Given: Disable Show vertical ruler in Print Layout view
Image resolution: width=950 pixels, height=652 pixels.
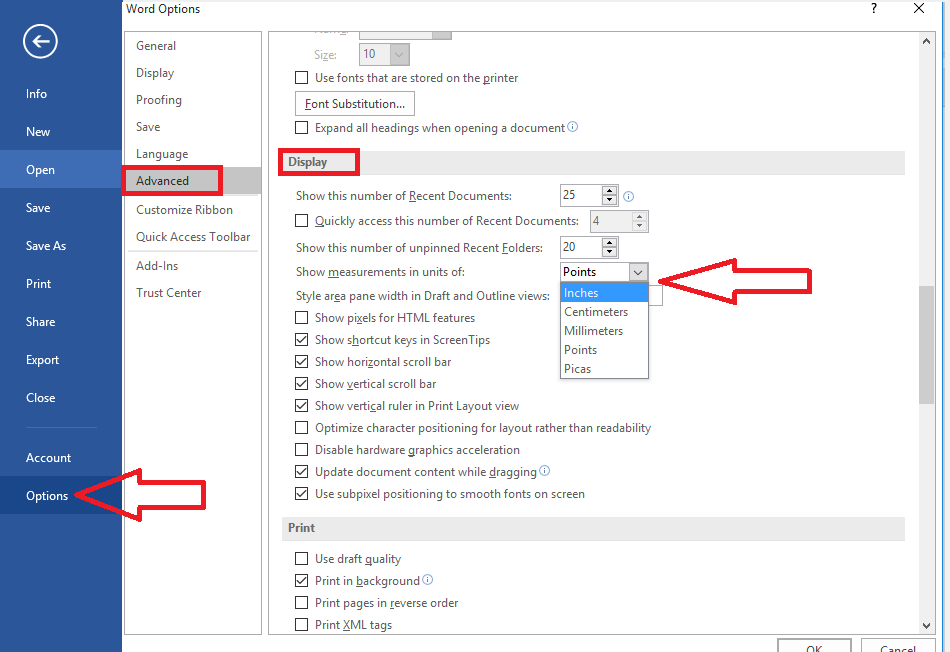Looking at the screenshot, I should [x=302, y=406].
